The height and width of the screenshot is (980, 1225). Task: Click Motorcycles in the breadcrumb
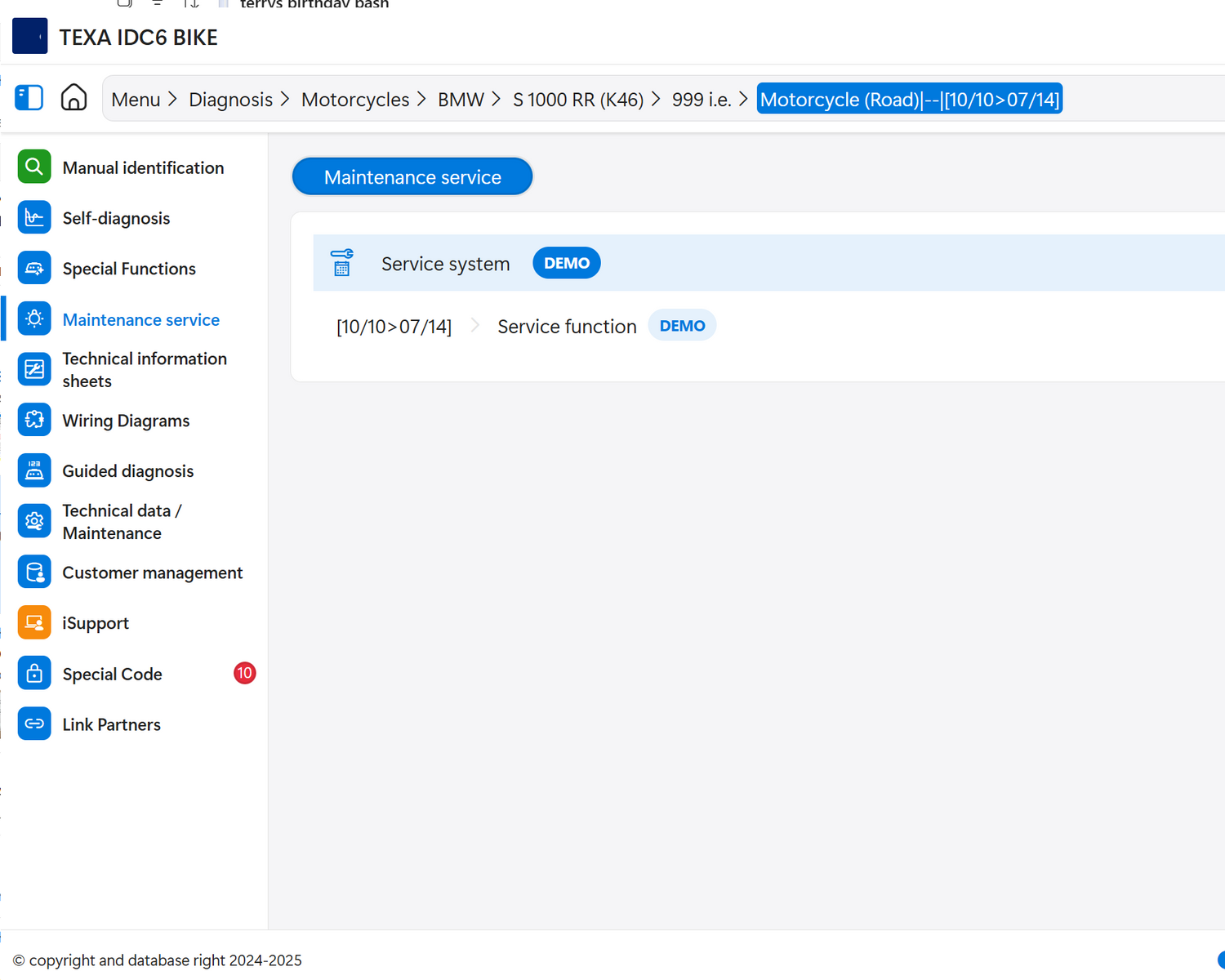coord(355,100)
